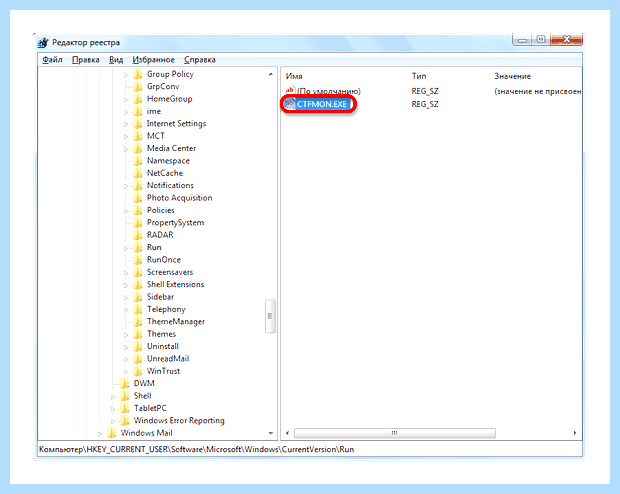Image resolution: width=620 pixels, height=494 pixels.
Task: Select the TabletPC tree key
Action: [x=150, y=408]
